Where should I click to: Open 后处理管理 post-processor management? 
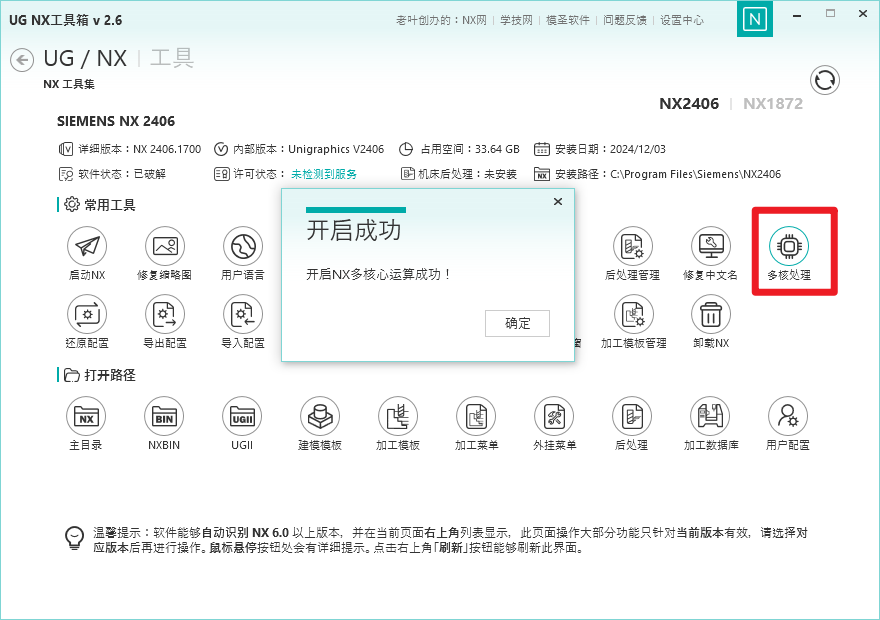(632, 246)
